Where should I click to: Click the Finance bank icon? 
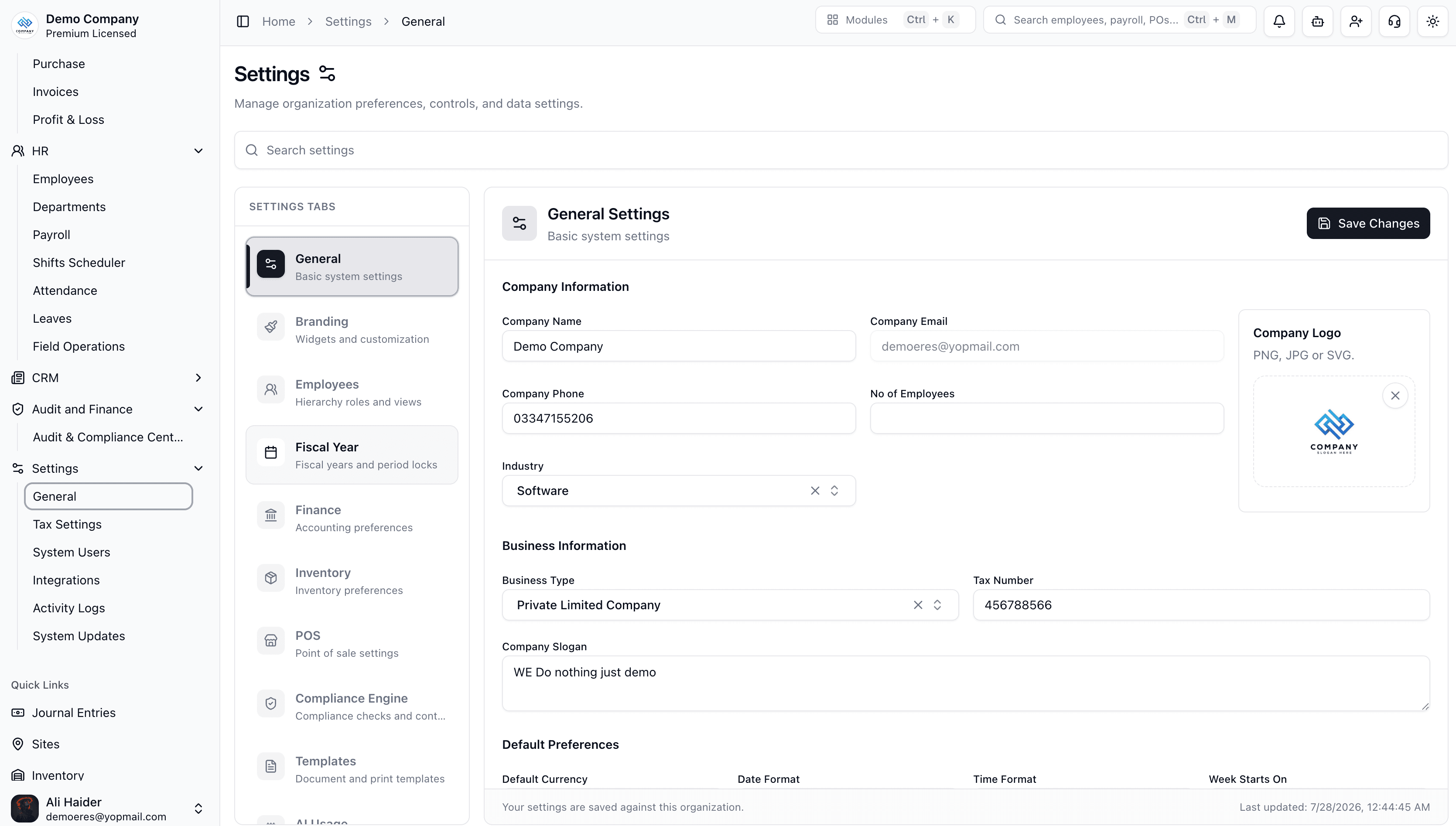coord(271,515)
